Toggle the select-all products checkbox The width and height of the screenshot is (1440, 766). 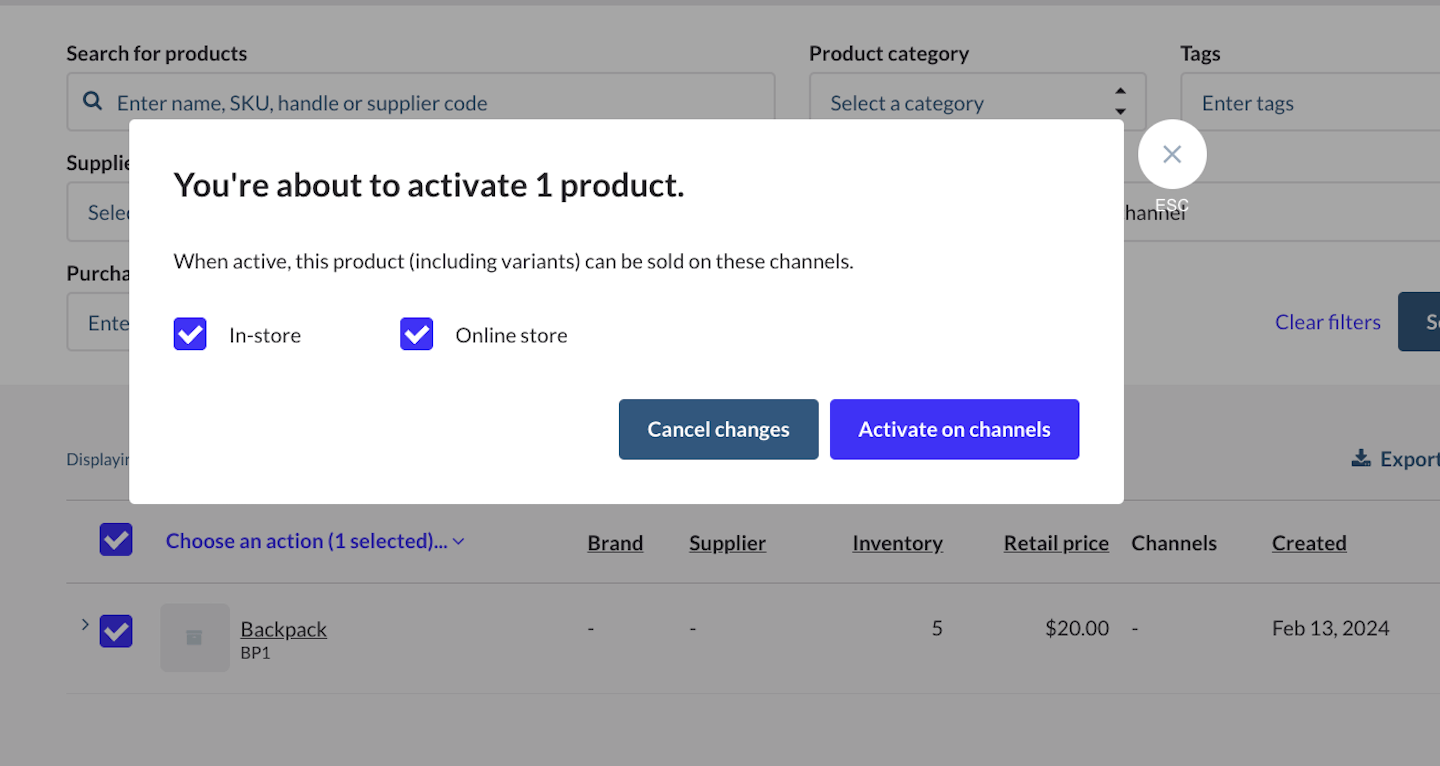point(116,540)
